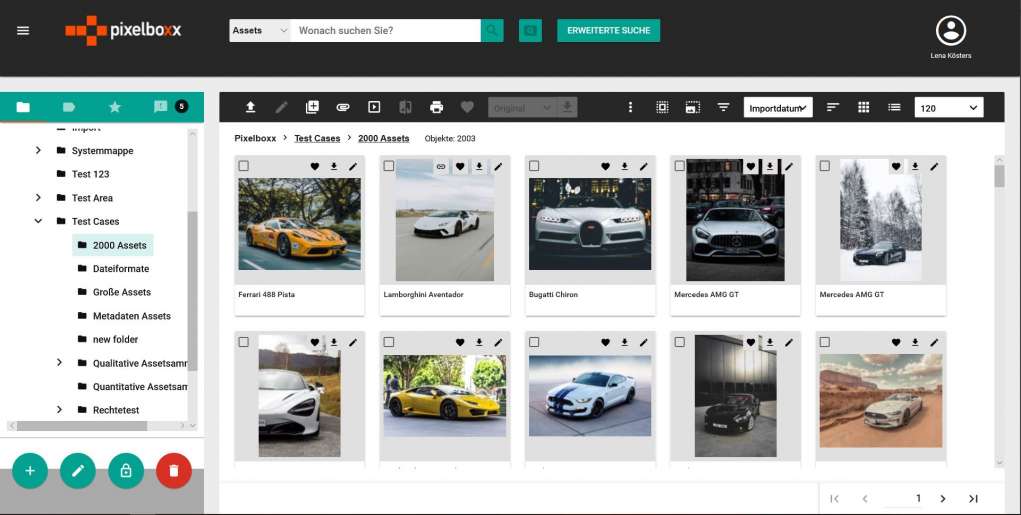Check the first Mercedes AMG GT checkbox
The width and height of the screenshot is (1021, 515).
[679, 166]
